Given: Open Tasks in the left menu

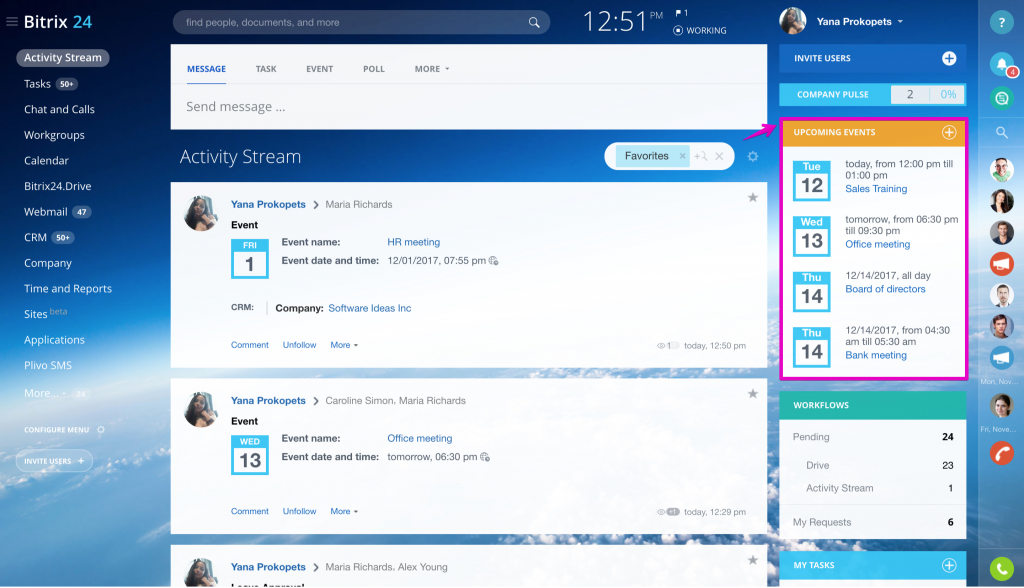Looking at the screenshot, I should 37,84.
